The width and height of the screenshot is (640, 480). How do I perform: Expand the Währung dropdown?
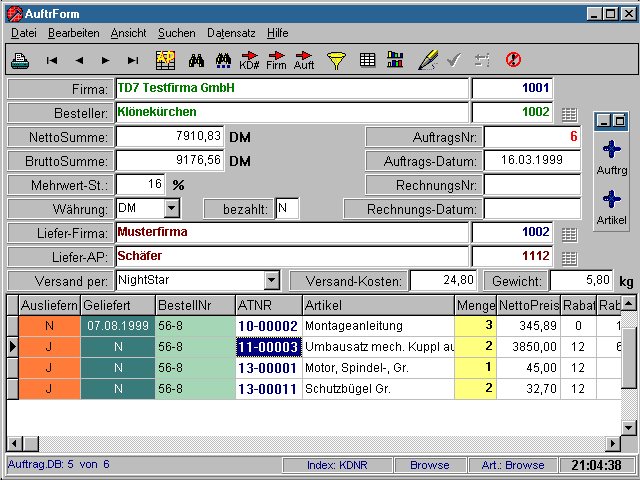[x=171, y=208]
